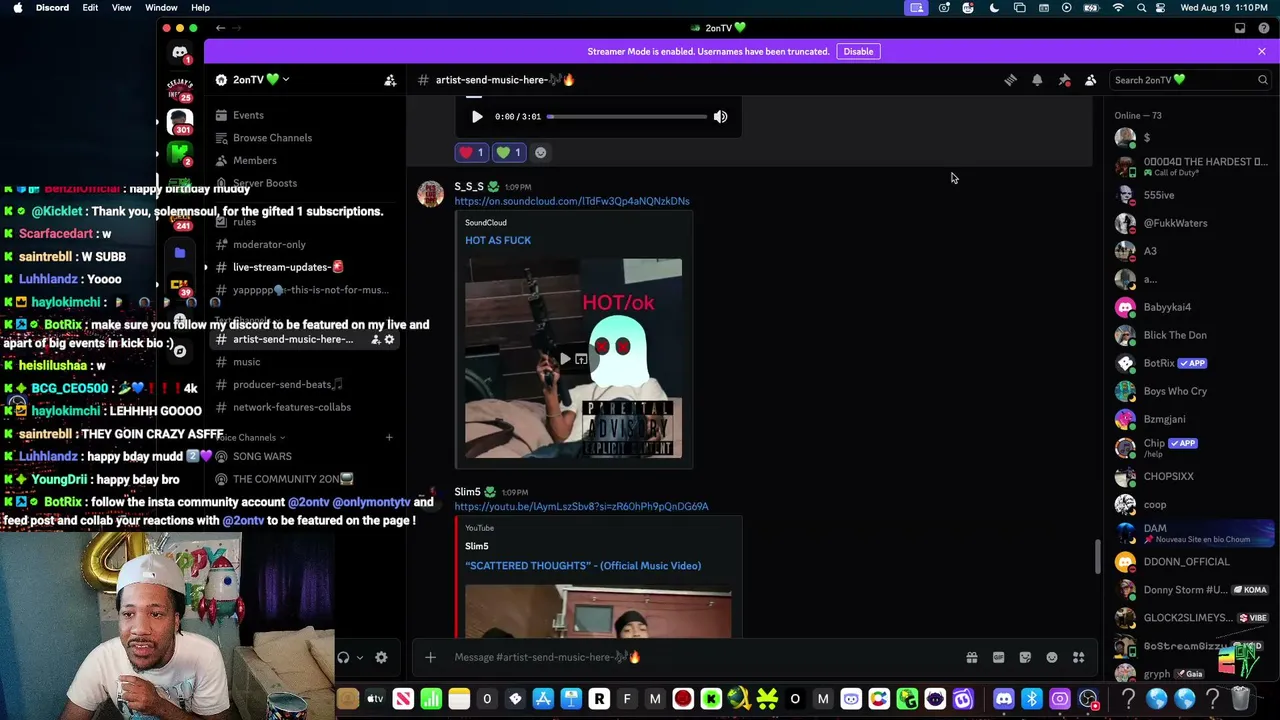Open Trash in the Dock
1280x720 pixels.
coord(1241,699)
